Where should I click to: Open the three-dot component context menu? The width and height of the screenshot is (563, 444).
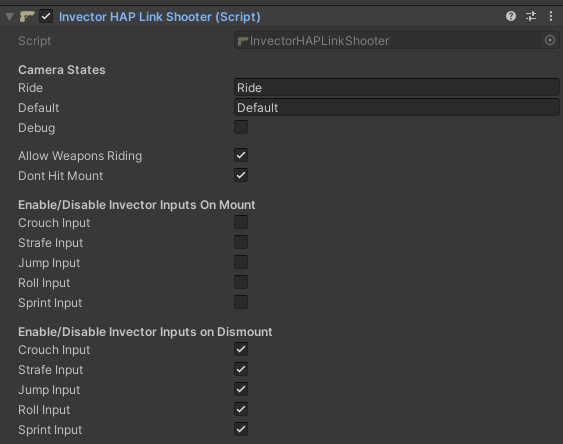551,16
